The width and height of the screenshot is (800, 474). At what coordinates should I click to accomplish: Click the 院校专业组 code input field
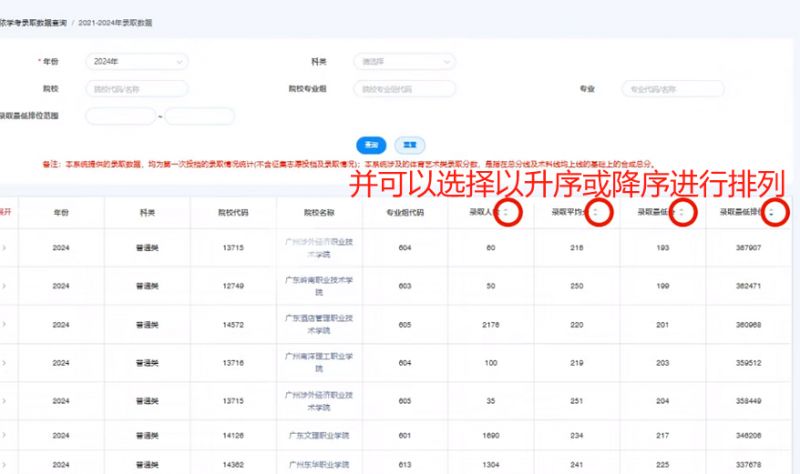(x=405, y=89)
